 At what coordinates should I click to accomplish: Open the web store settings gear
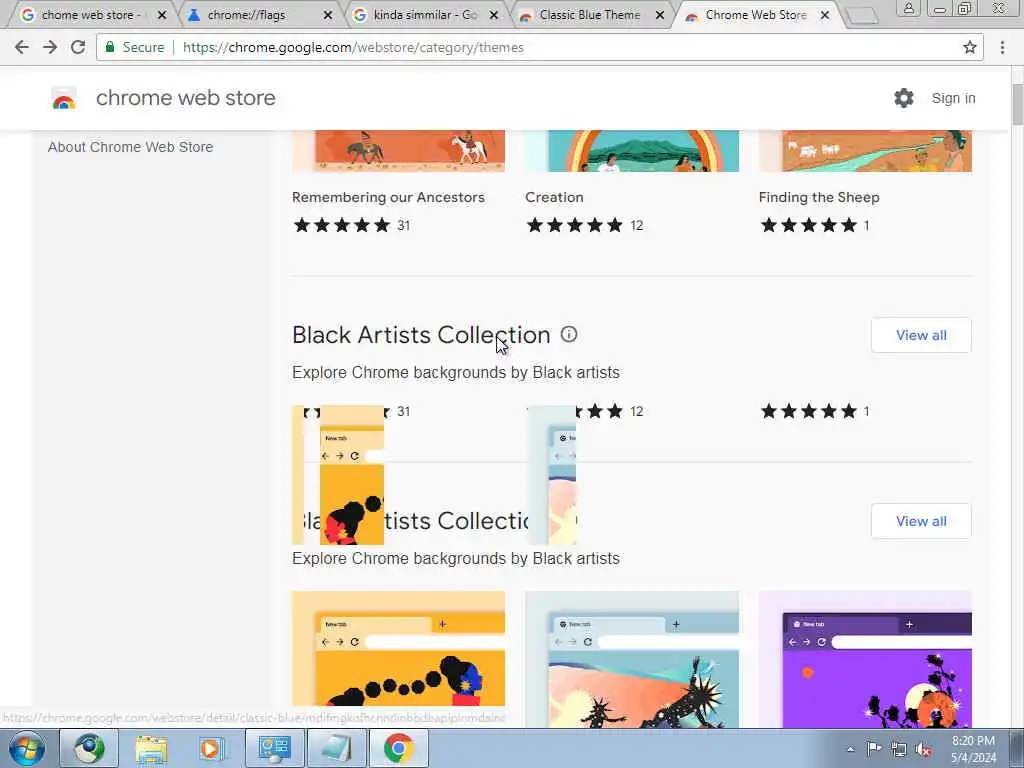click(904, 98)
